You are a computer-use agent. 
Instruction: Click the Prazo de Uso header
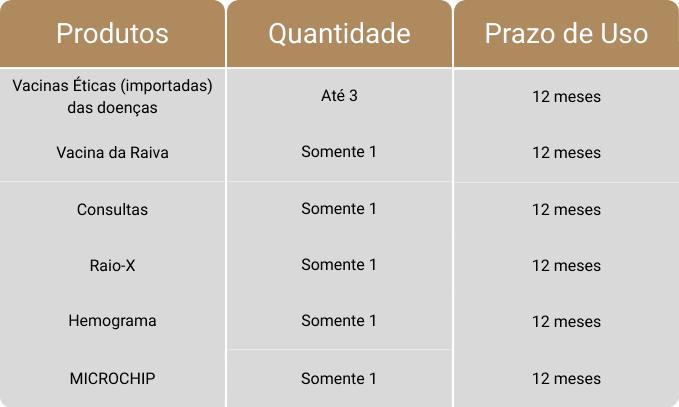click(x=566, y=33)
